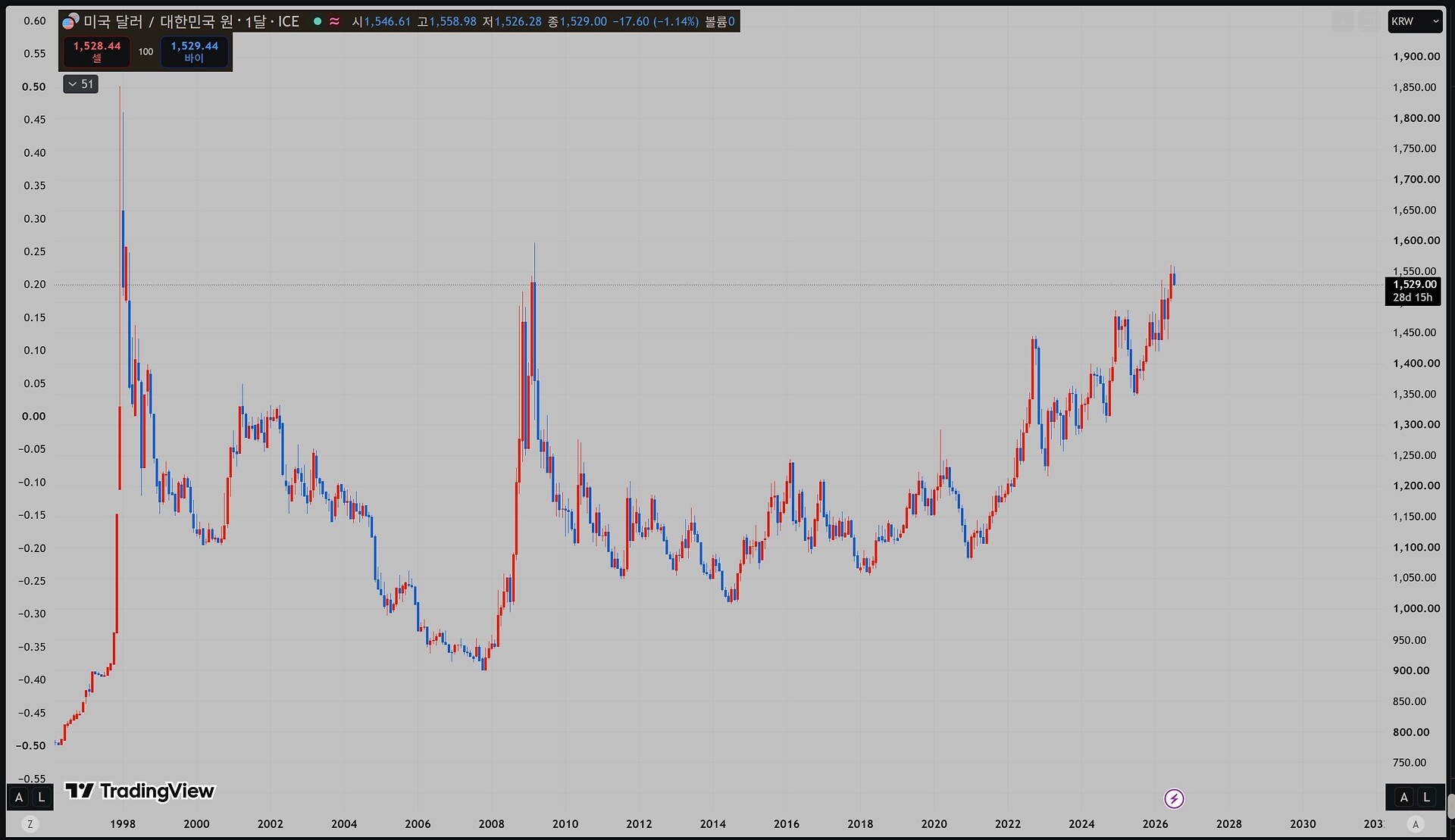The height and width of the screenshot is (840, 1455).
Task: Click the 1,529.44 바이 buy button
Action: (x=194, y=52)
